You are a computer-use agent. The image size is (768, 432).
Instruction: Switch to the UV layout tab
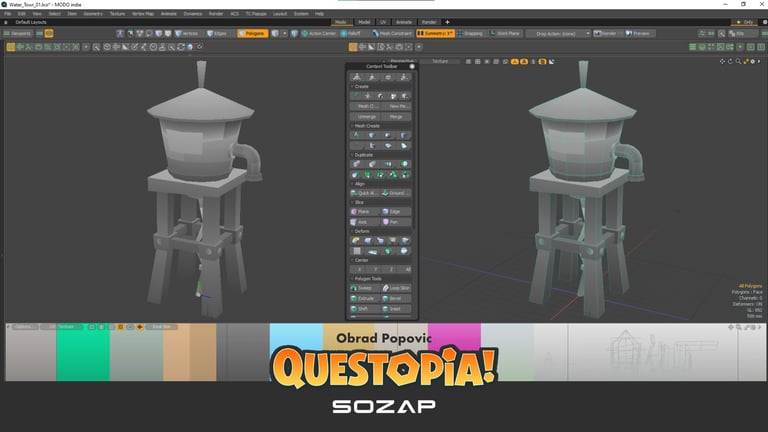pos(383,22)
